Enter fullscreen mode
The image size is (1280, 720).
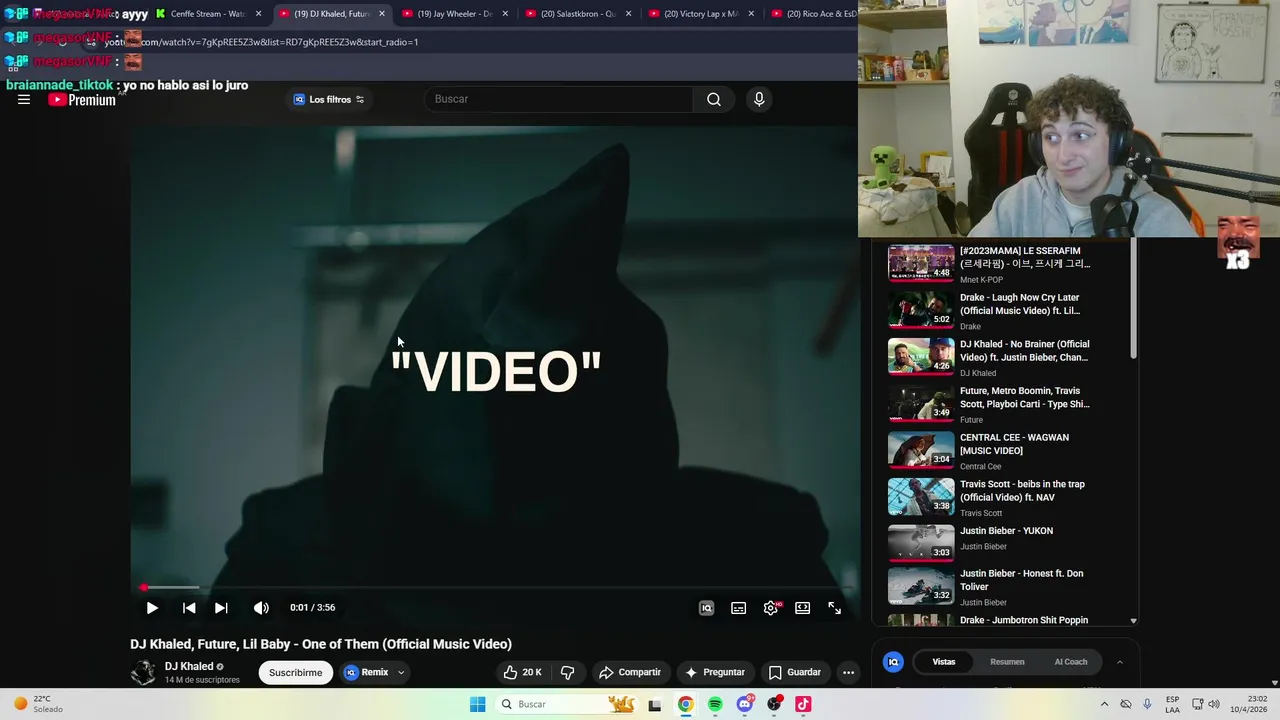click(834, 608)
